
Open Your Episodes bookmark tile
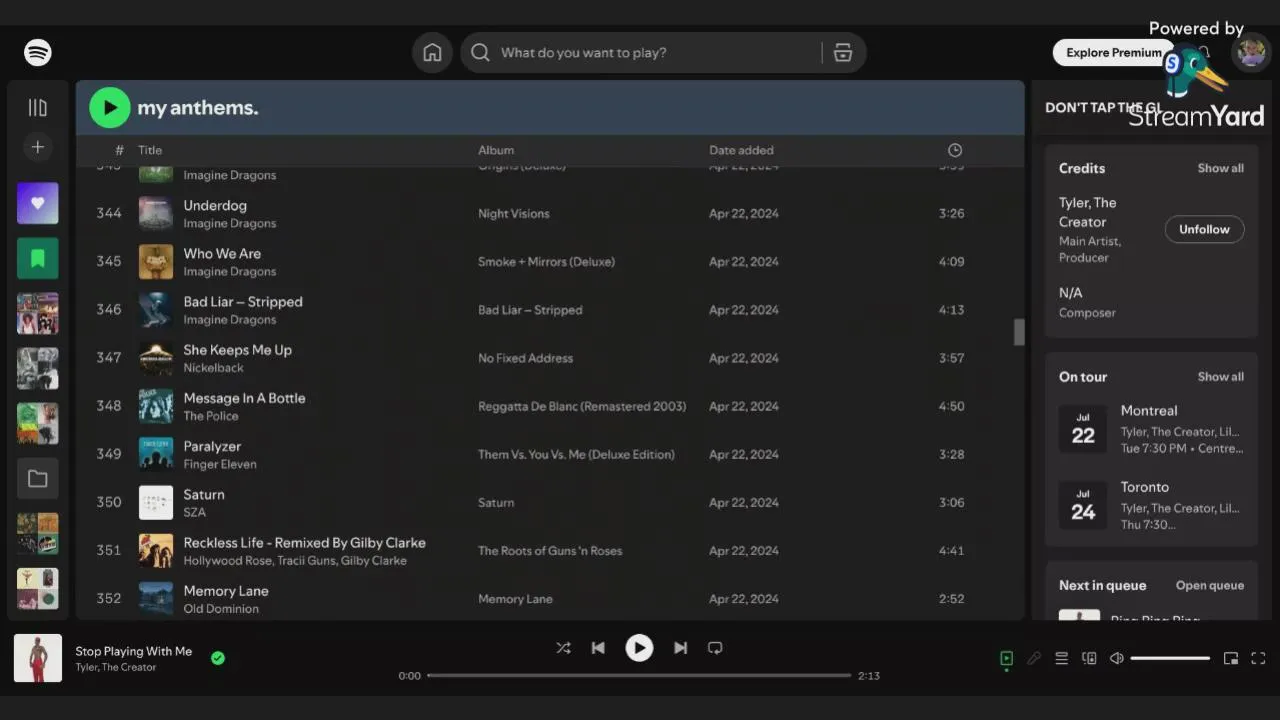tap(38, 258)
